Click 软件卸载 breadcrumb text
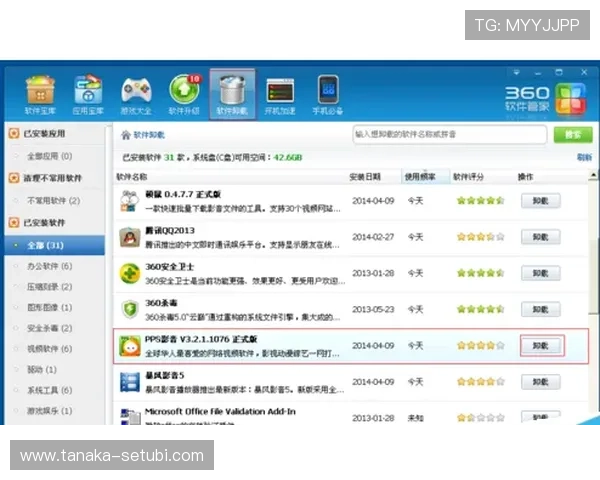This screenshot has width=600, height=480. click(x=149, y=135)
